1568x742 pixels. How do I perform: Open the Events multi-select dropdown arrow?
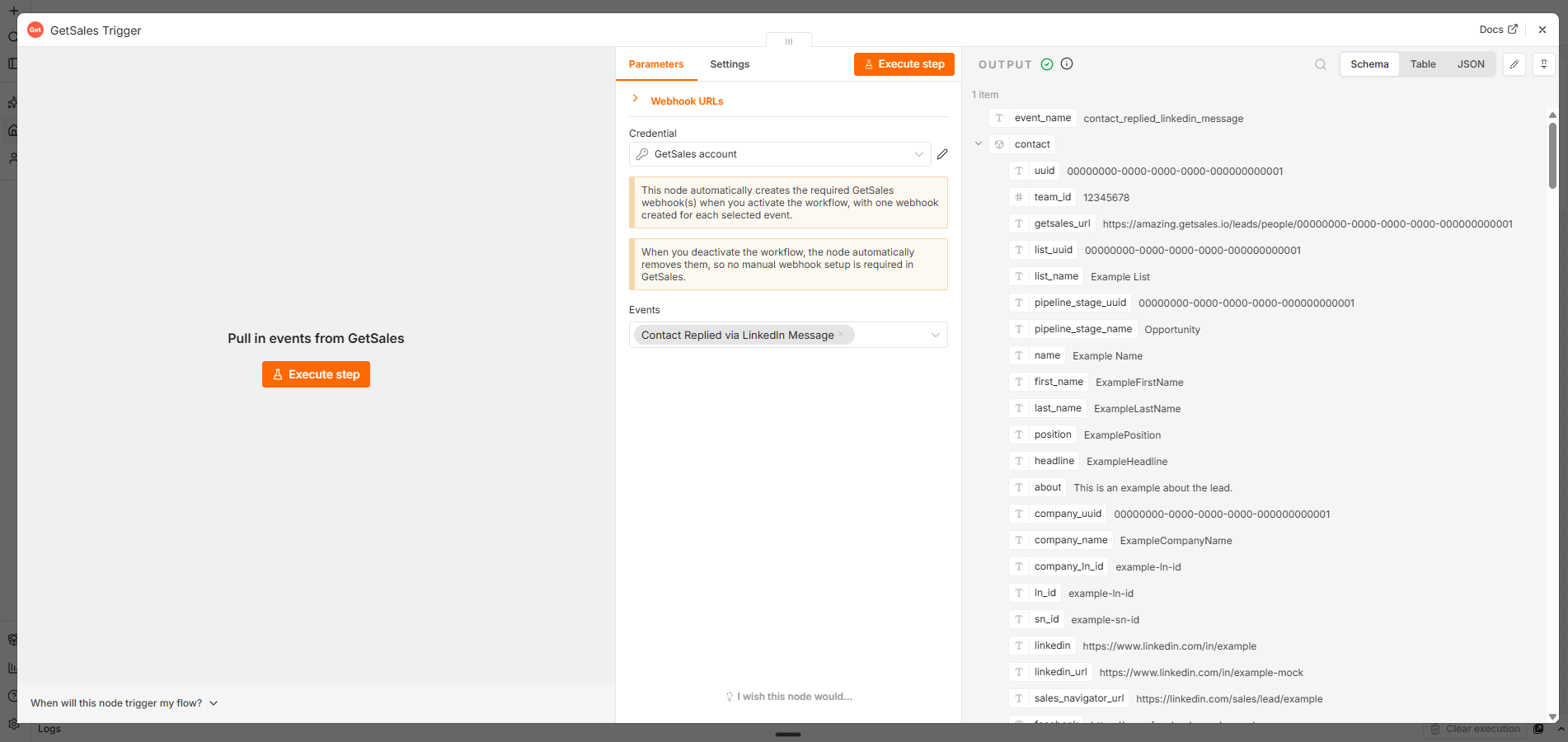coord(936,335)
